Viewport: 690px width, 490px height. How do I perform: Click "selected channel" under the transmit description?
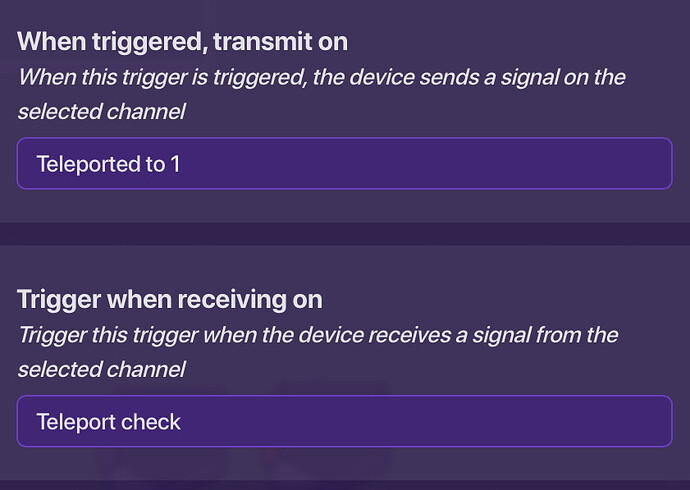click(102, 112)
